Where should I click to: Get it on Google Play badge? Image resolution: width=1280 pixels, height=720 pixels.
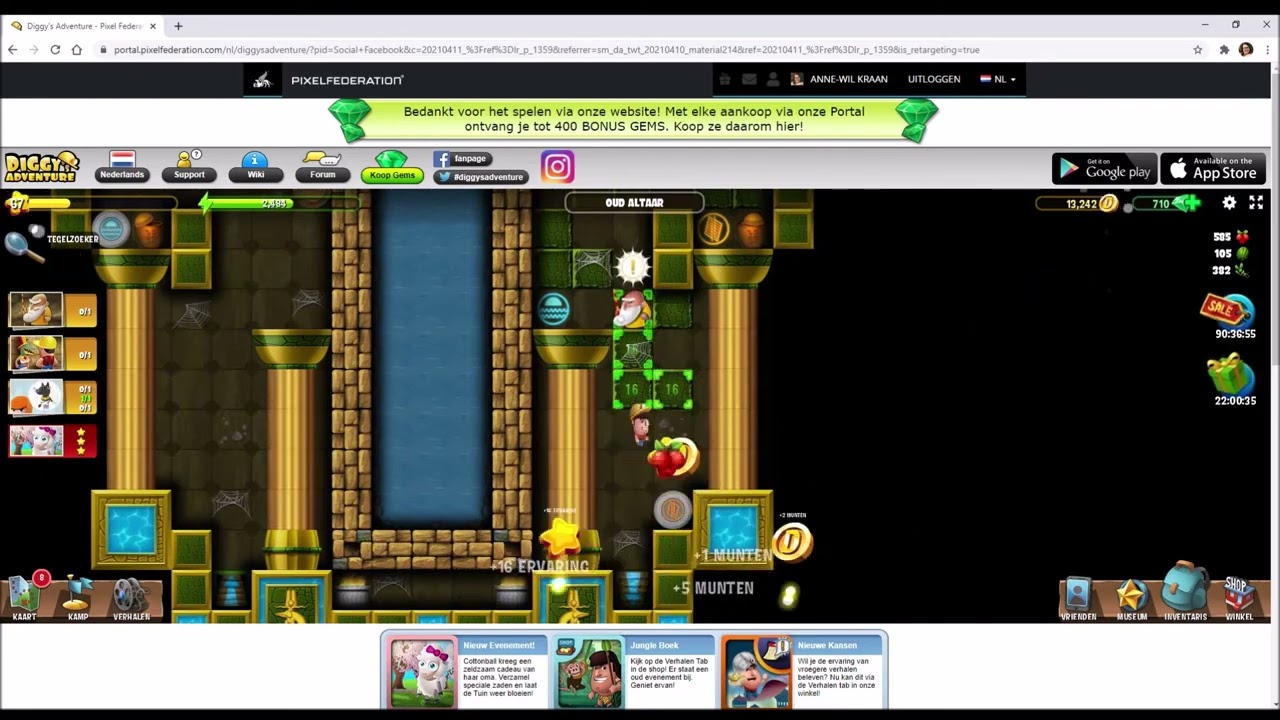[1104, 168]
